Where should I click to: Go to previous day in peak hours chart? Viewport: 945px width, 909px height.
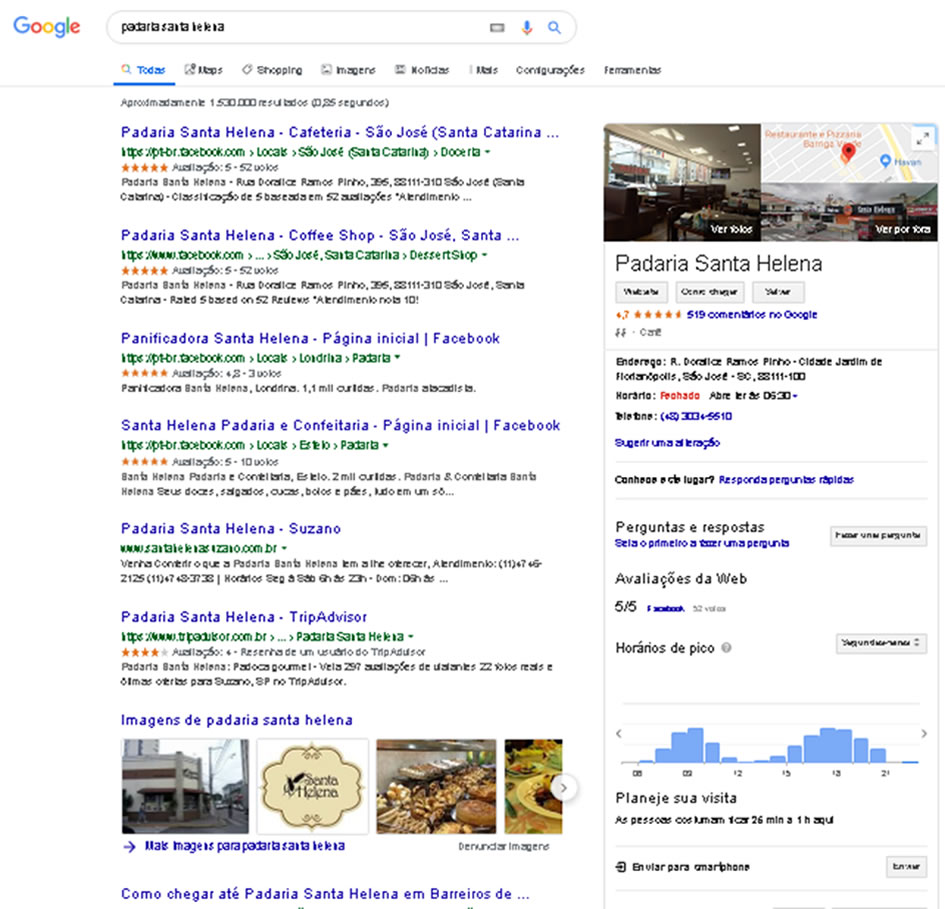pos(619,734)
